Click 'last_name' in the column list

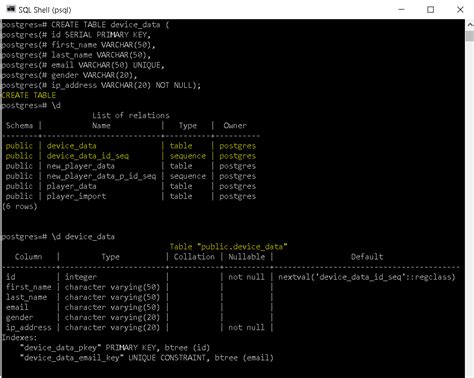pyautogui.click(x=26, y=297)
